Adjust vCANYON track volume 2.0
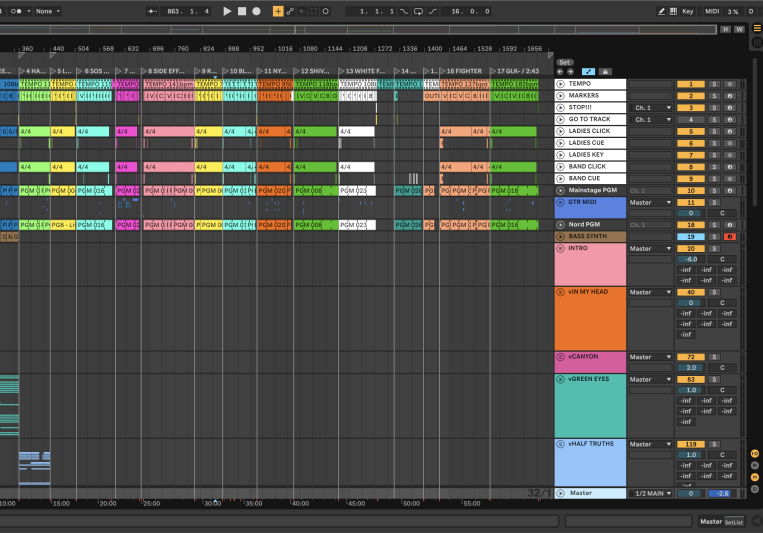This screenshot has width=763, height=533. coord(690,368)
